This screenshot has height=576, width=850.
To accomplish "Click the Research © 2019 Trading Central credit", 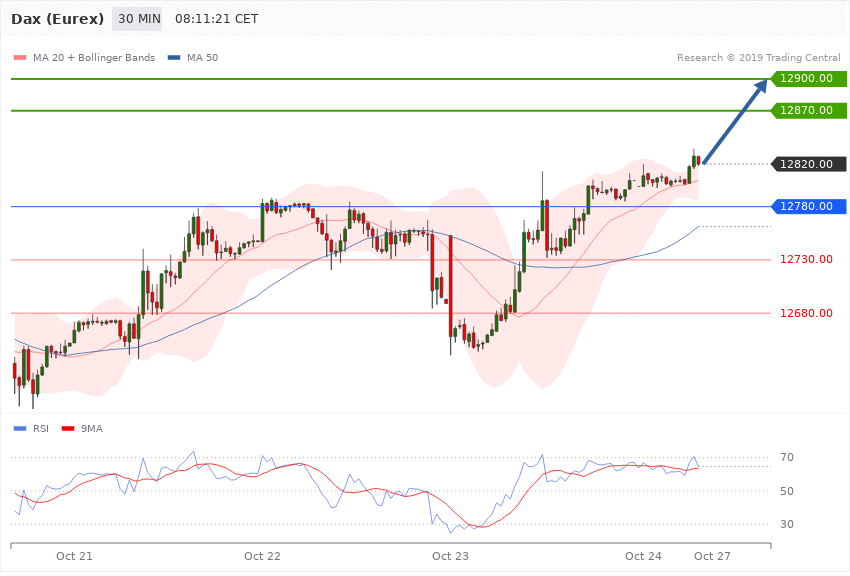I will click(x=758, y=57).
